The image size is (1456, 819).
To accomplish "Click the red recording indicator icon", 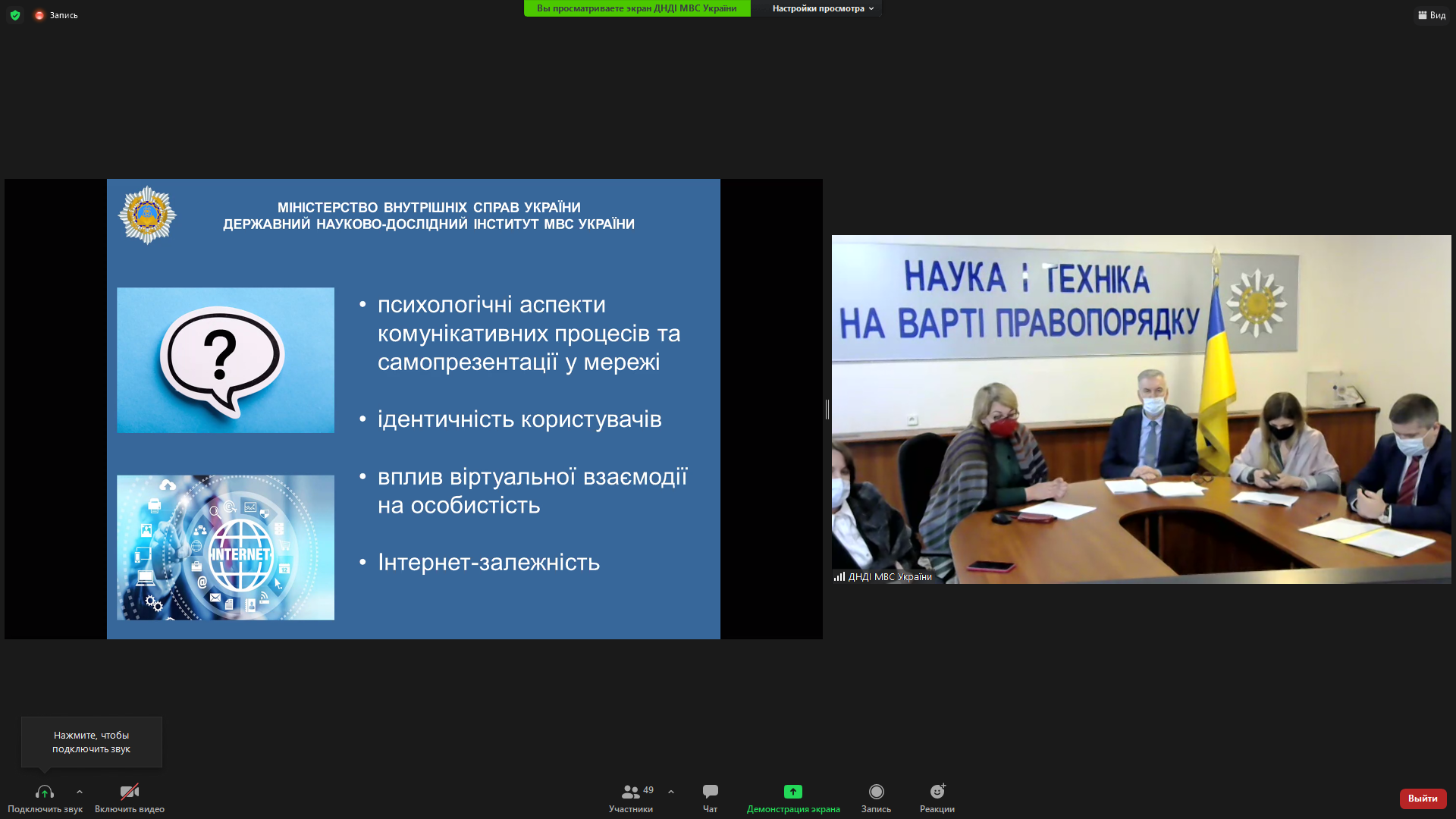I will pos(39,15).
